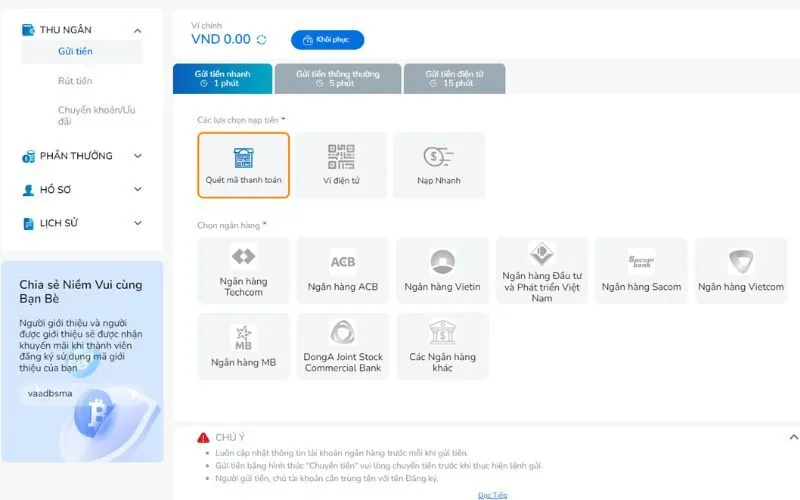Pick Ngân hàng Vietcom bank
The height and width of the screenshot is (500, 800).
pos(740,270)
